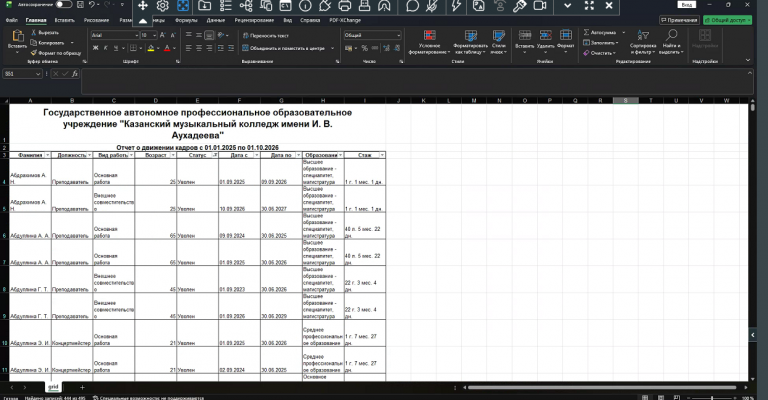
Task: Open the Файл menu
Action: pos(12,21)
